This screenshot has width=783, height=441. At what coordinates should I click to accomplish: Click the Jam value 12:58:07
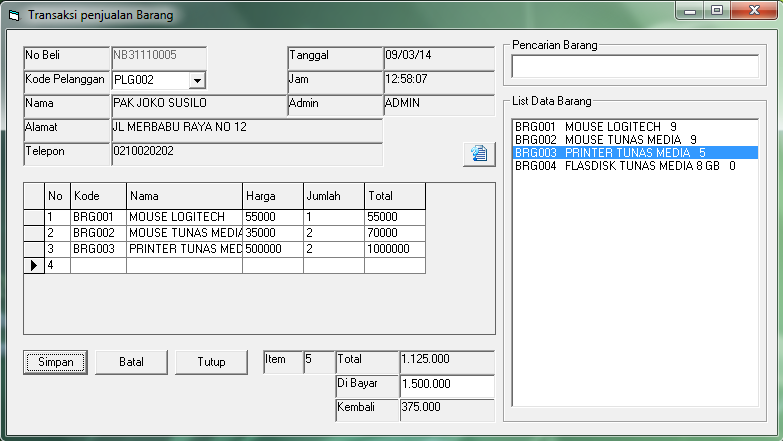(x=439, y=82)
